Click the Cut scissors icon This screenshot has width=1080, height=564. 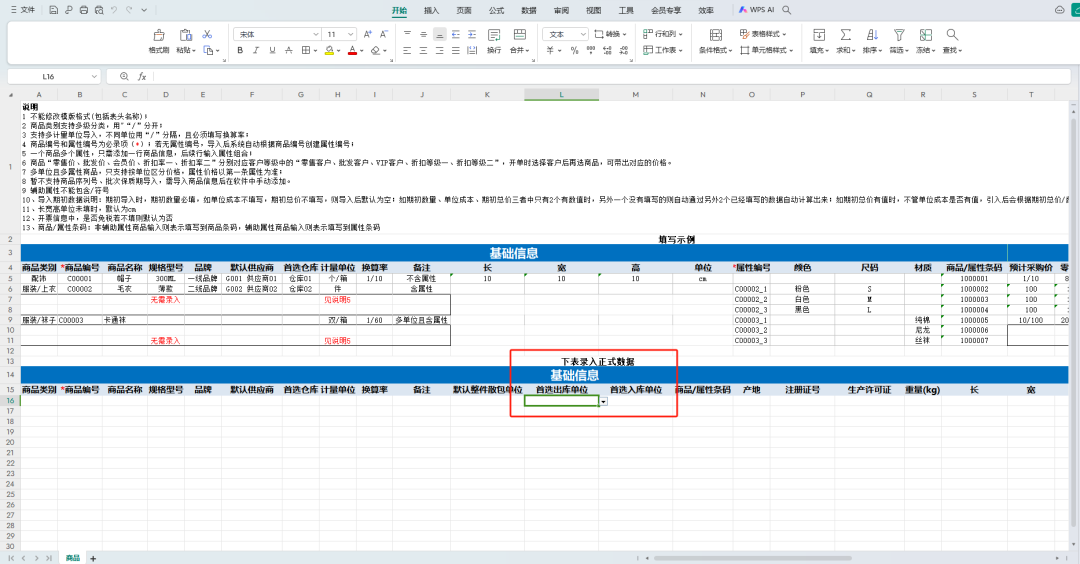pyautogui.click(x=207, y=34)
